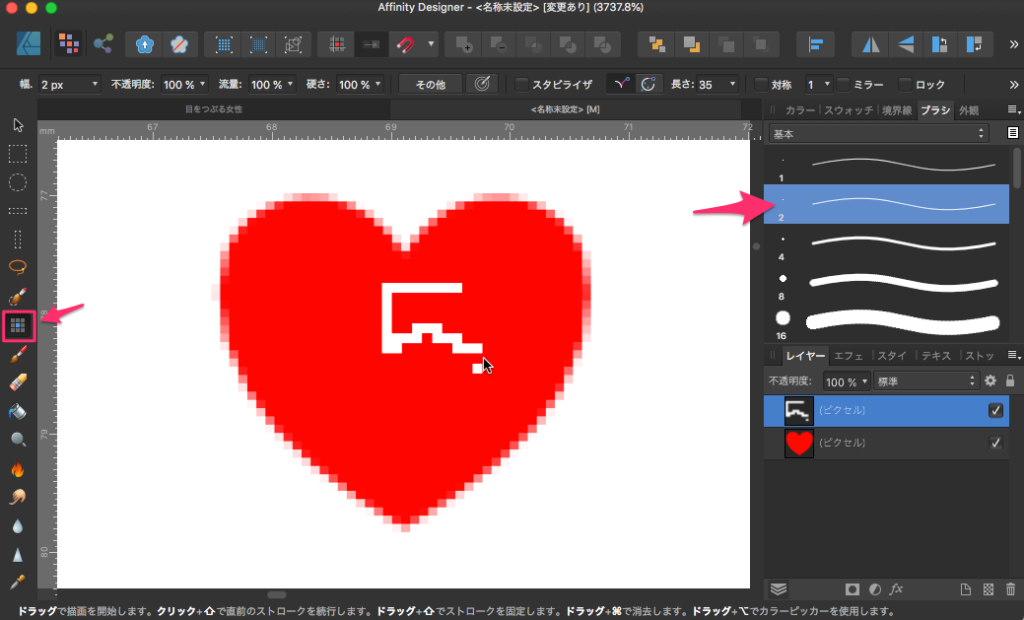This screenshot has width=1024, height=620.
Task: Open the 標準 blend mode dropdown
Action: click(925, 381)
